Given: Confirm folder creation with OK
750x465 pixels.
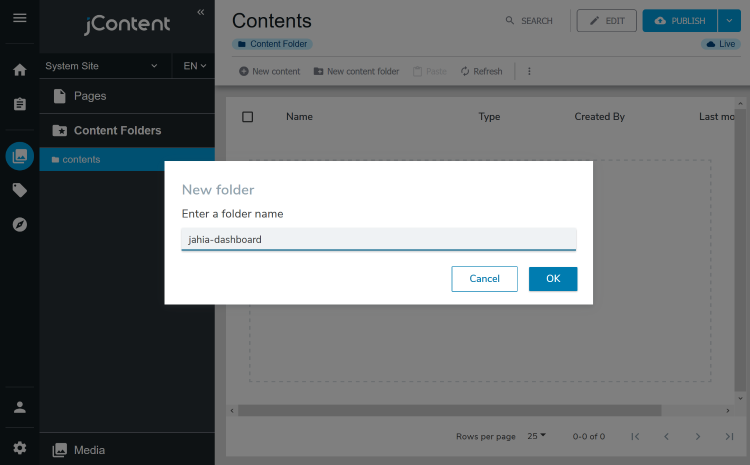Looking at the screenshot, I should tap(553, 279).
